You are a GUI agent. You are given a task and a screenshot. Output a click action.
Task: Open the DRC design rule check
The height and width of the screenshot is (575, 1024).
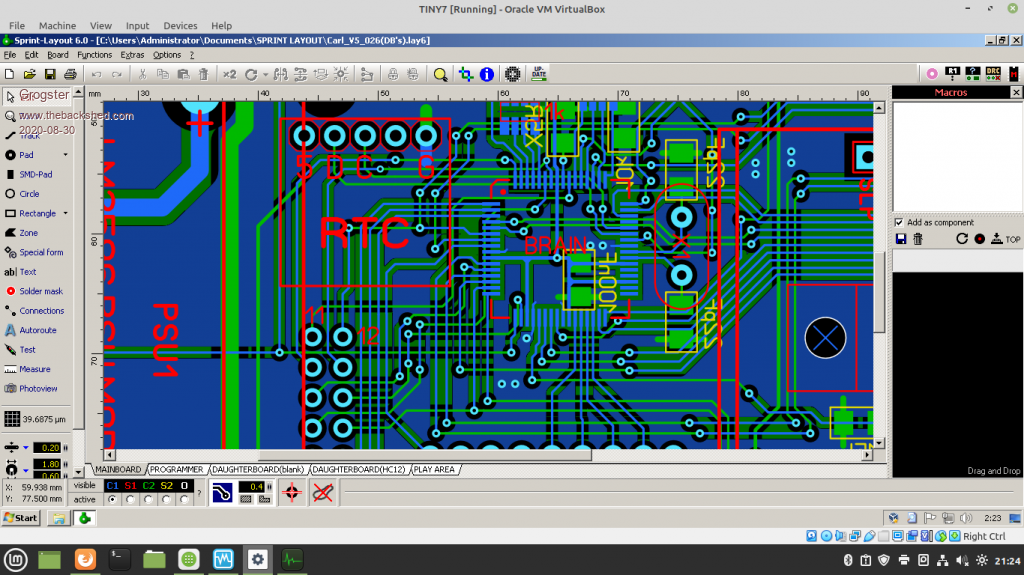[993, 74]
